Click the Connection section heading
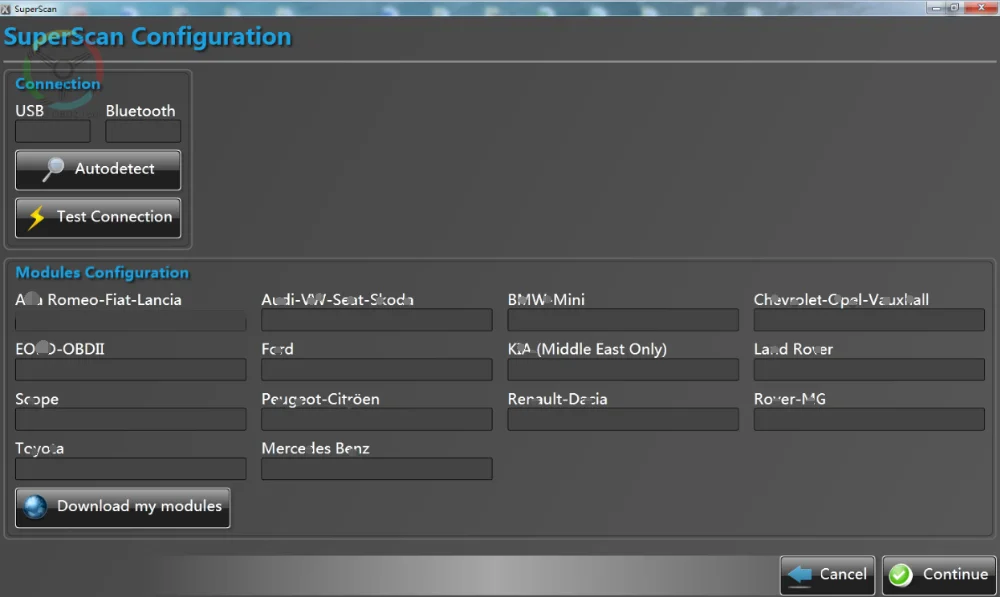The image size is (1000, 597). [58, 84]
